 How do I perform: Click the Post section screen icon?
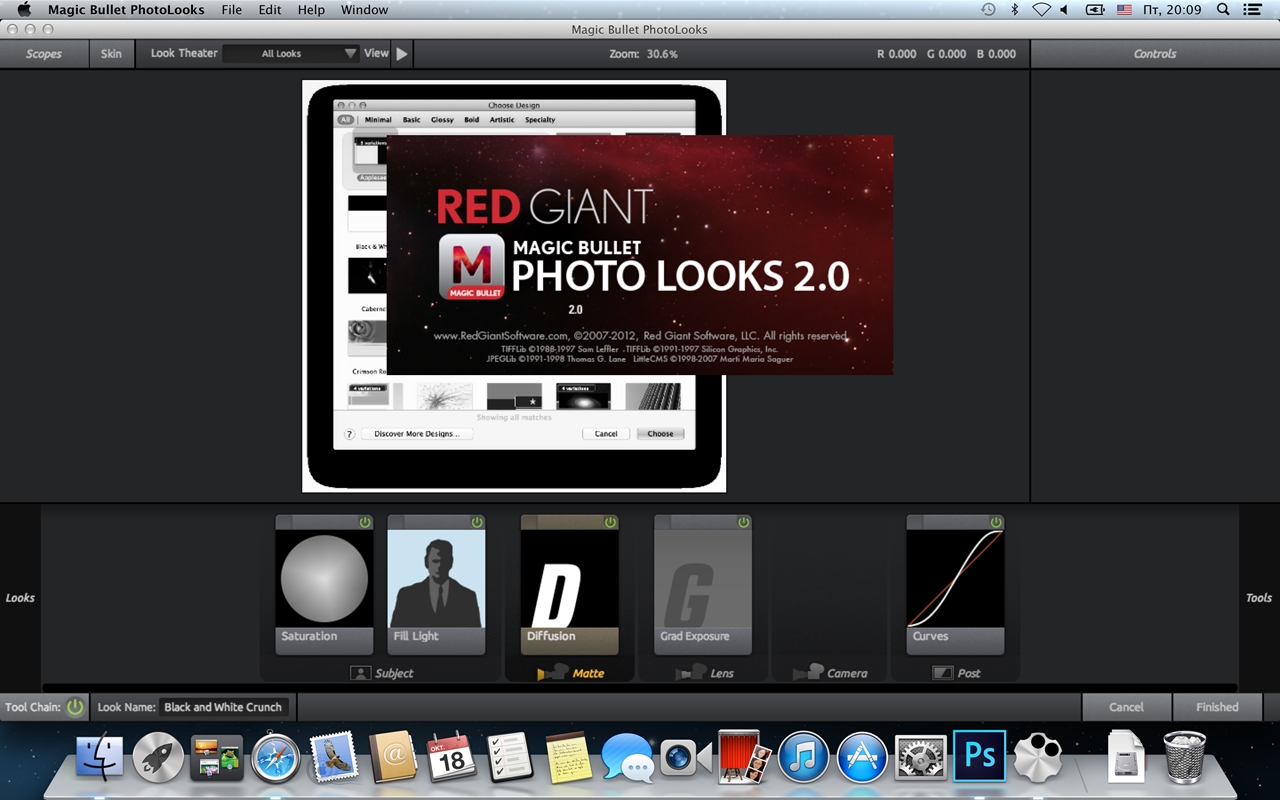(942, 673)
